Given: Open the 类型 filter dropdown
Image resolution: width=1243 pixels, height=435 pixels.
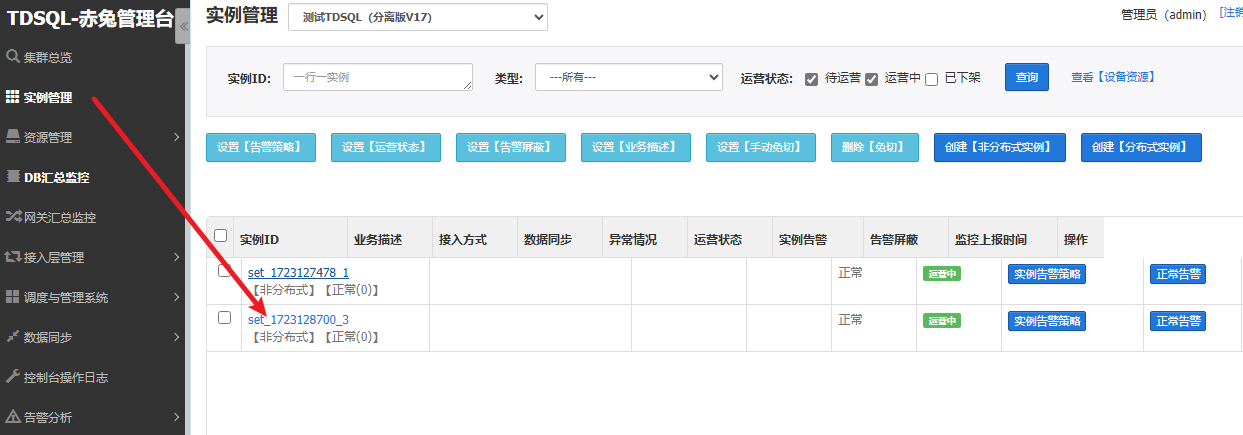Looking at the screenshot, I should 629,77.
